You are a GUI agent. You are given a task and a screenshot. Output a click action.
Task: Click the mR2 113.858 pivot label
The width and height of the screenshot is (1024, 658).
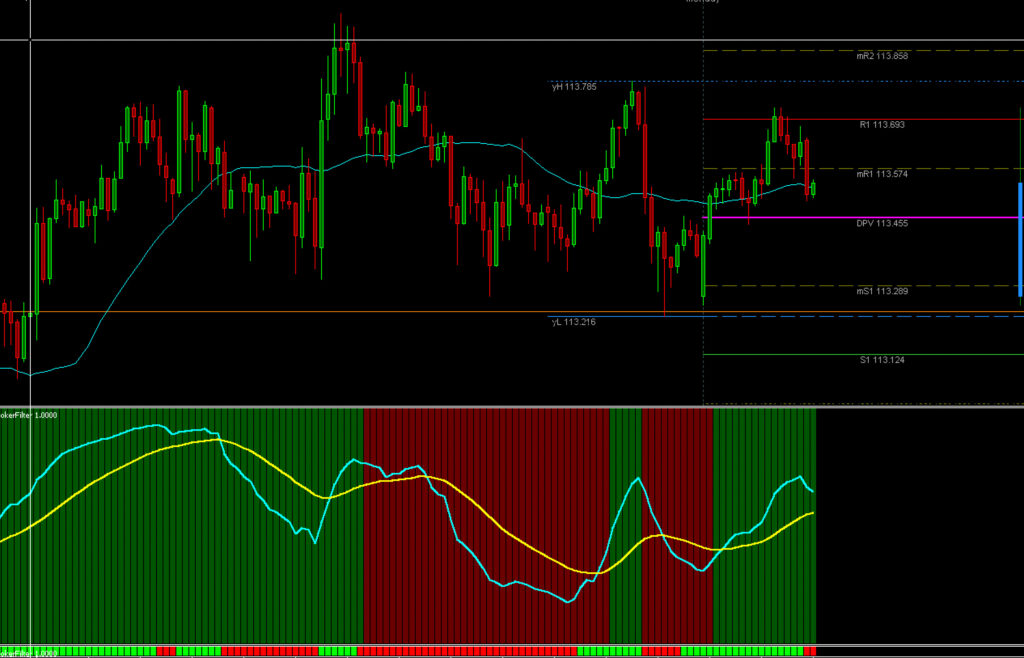[882, 56]
